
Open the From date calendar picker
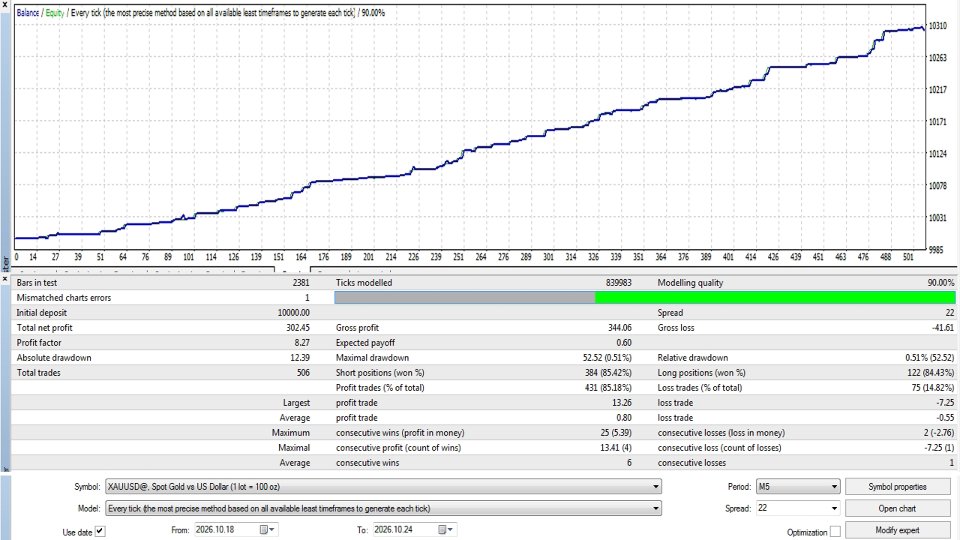267,530
